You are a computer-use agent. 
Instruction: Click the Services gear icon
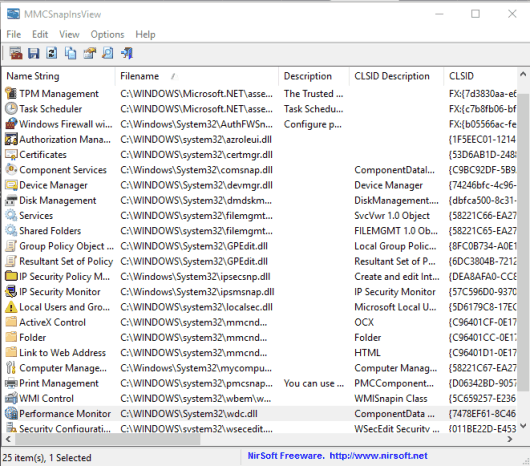(x=11, y=215)
